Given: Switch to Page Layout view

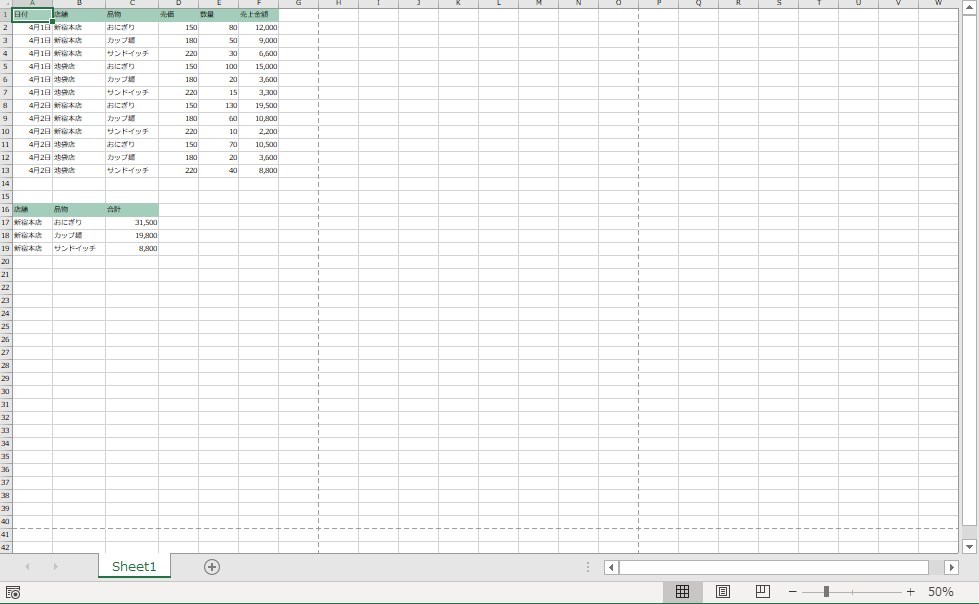Looking at the screenshot, I should [x=723, y=592].
